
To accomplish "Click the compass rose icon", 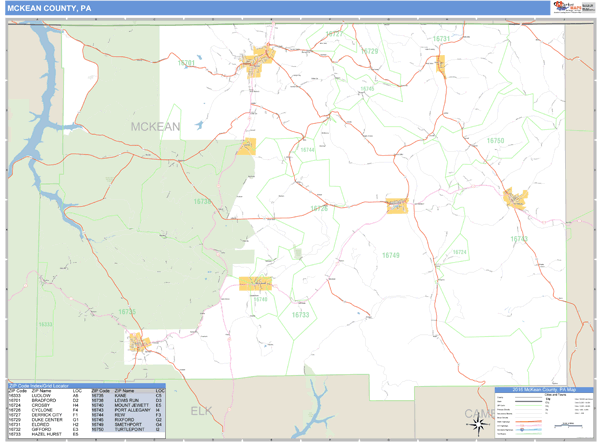I will pyautogui.click(x=478, y=425).
